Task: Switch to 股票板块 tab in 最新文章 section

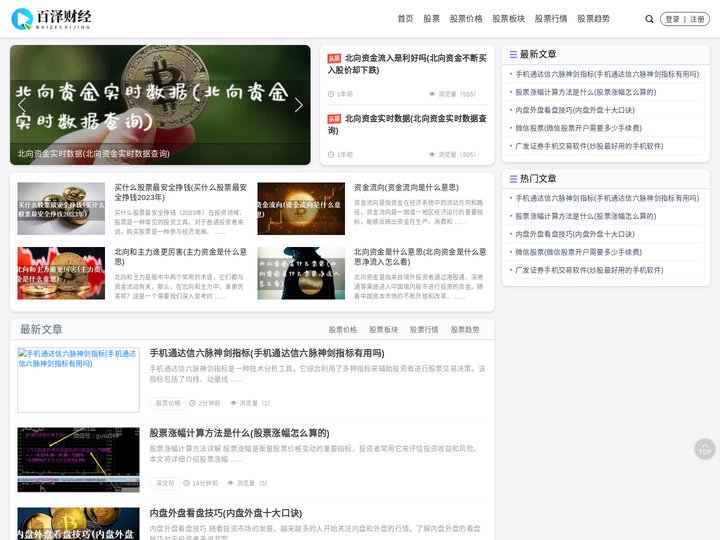Action: click(x=383, y=330)
